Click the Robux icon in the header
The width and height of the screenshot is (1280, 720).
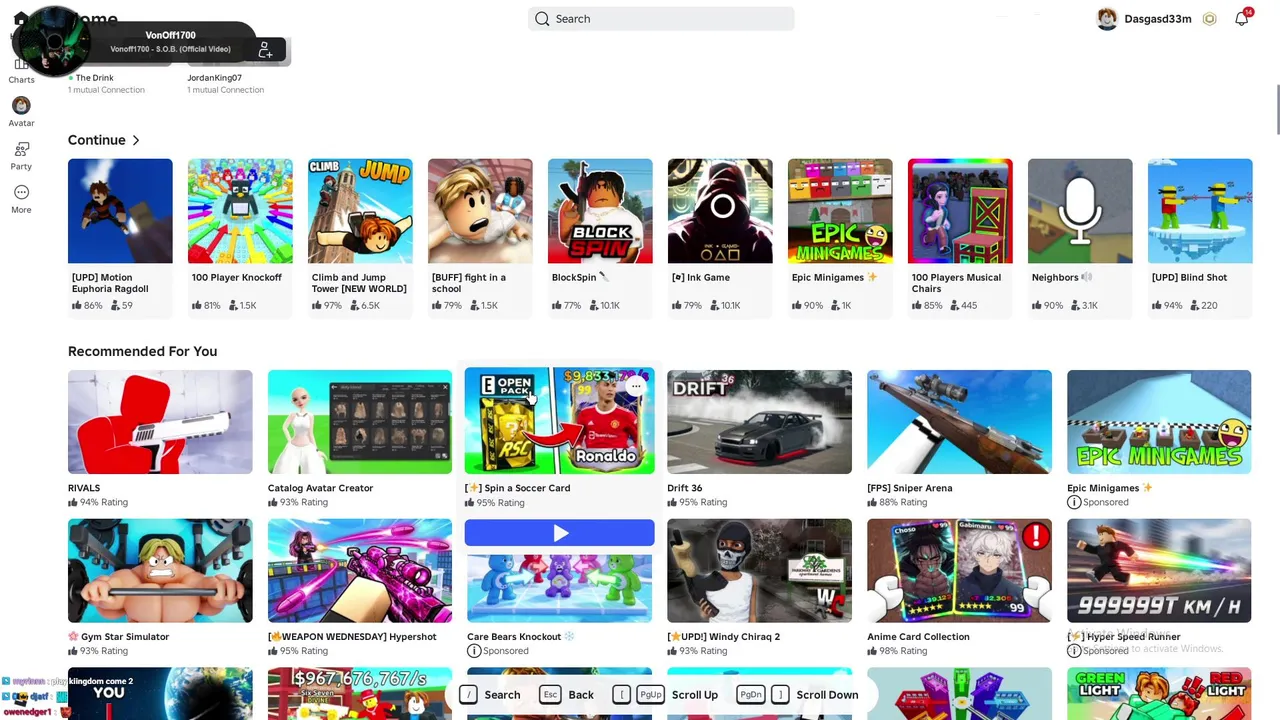1209,19
